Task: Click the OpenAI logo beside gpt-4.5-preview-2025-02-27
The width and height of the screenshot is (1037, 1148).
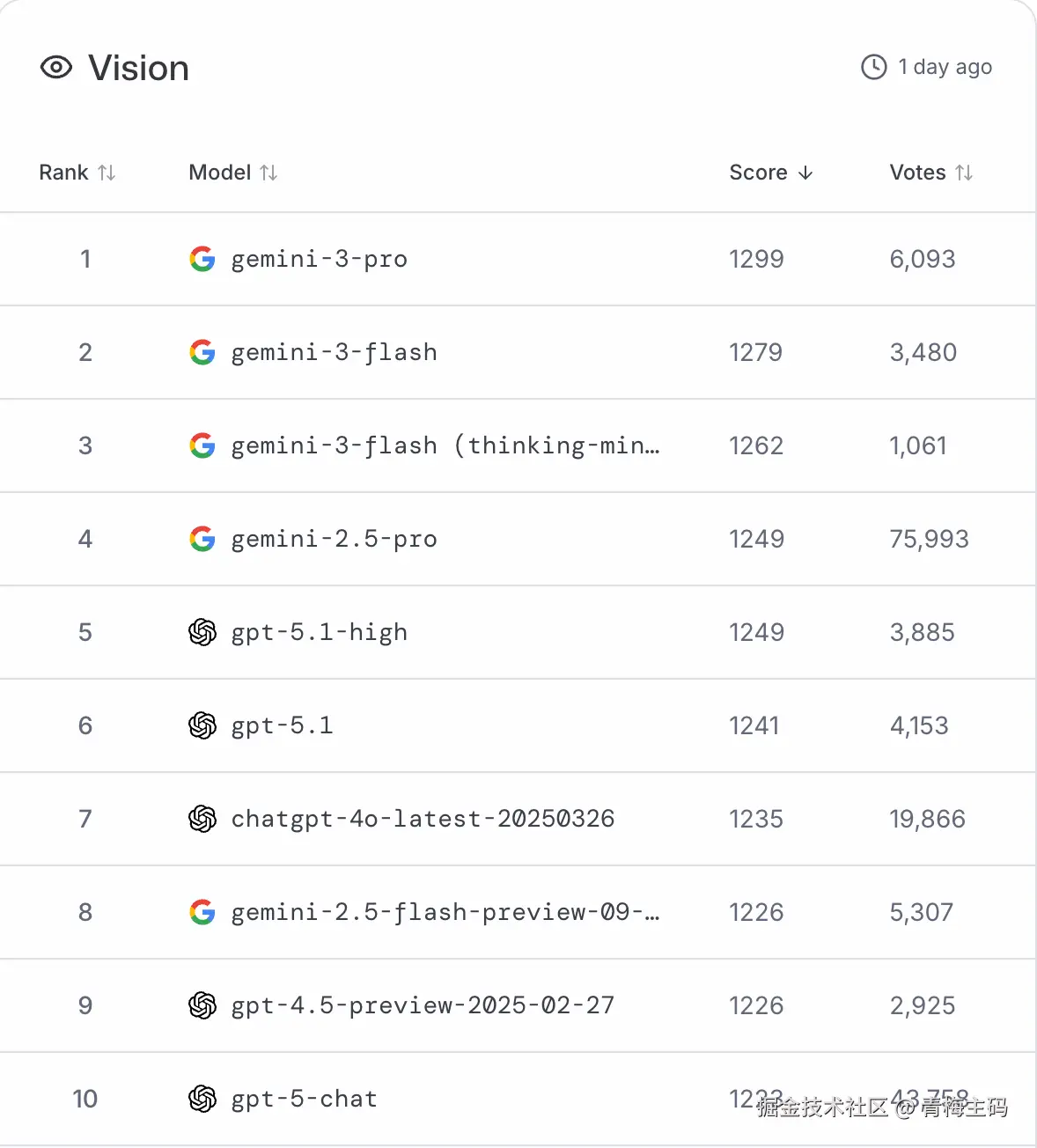Action: [x=202, y=1005]
